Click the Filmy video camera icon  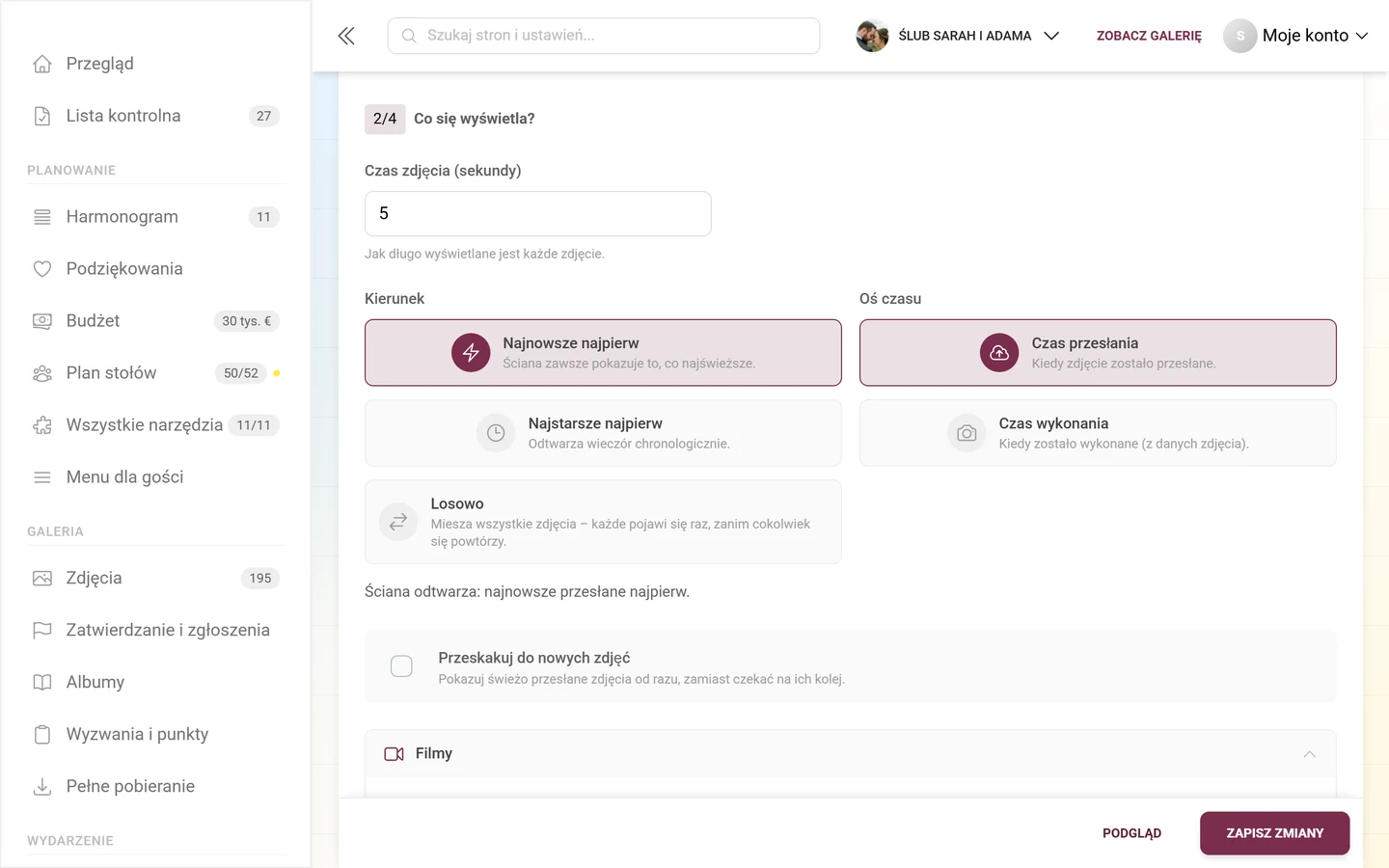tap(394, 754)
